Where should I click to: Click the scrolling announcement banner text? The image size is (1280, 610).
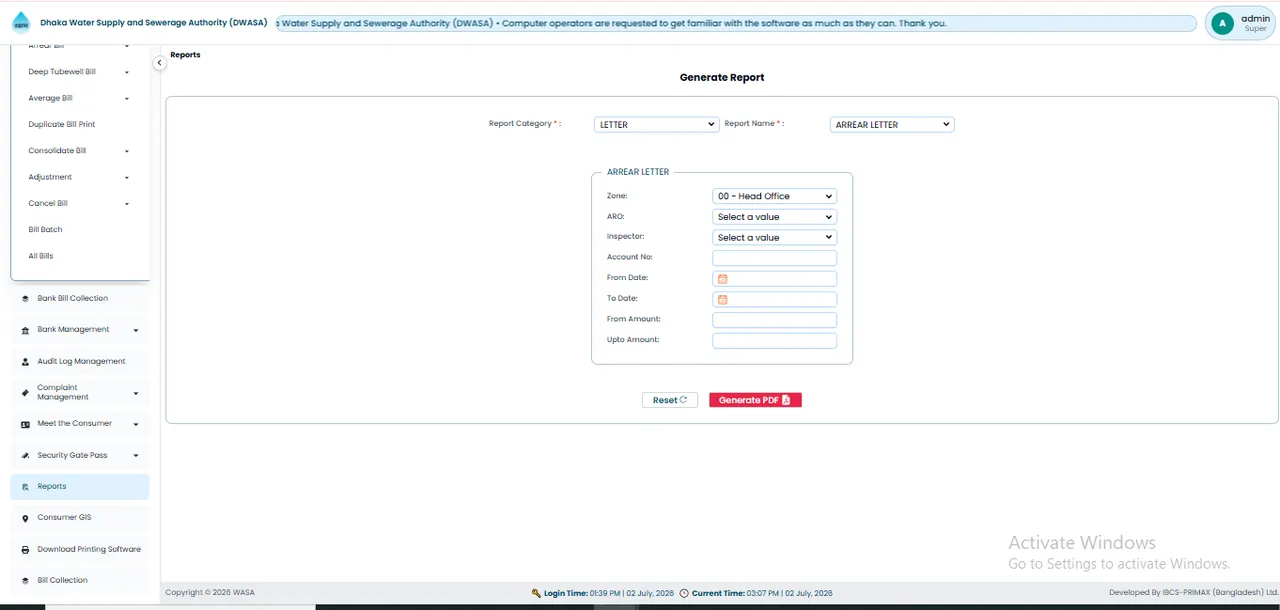click(x=613, y=23)
